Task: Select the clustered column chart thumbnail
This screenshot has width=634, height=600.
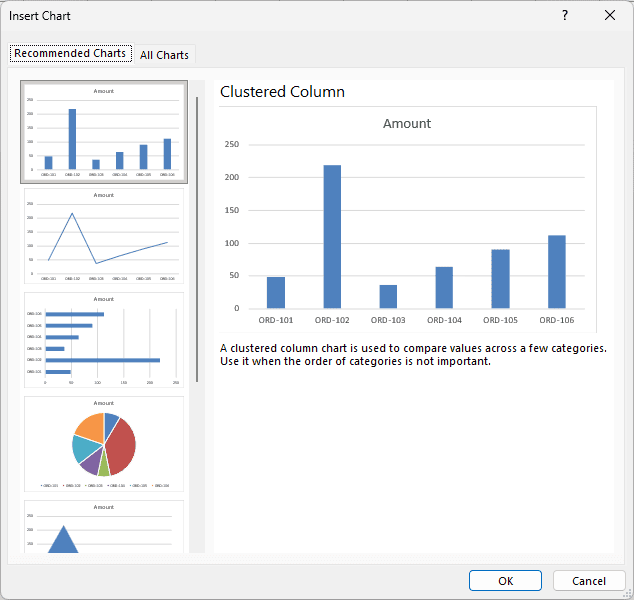Action: [x=104, y=132]
